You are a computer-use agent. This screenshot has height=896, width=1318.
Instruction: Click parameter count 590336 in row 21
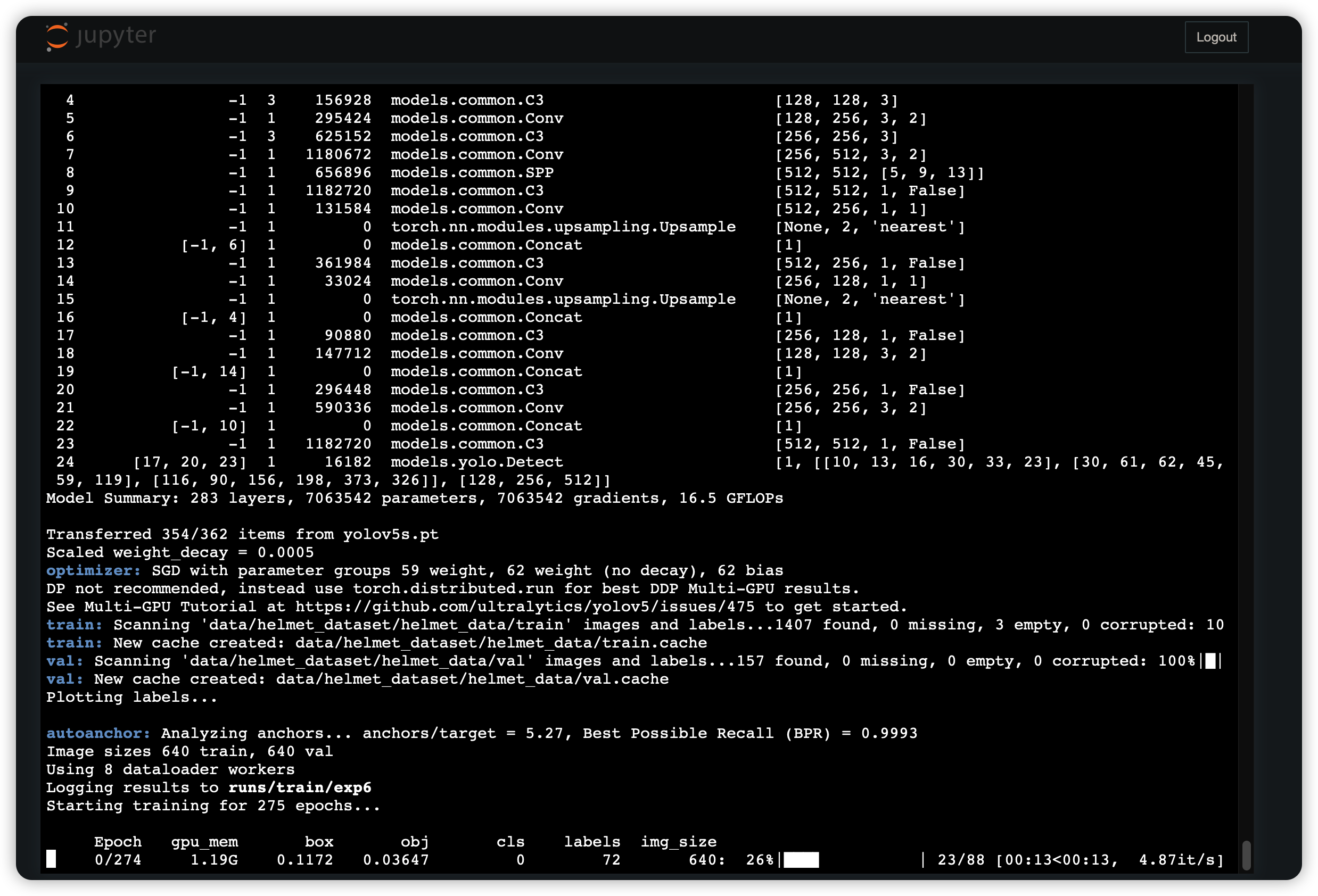[x=343, y=408]
